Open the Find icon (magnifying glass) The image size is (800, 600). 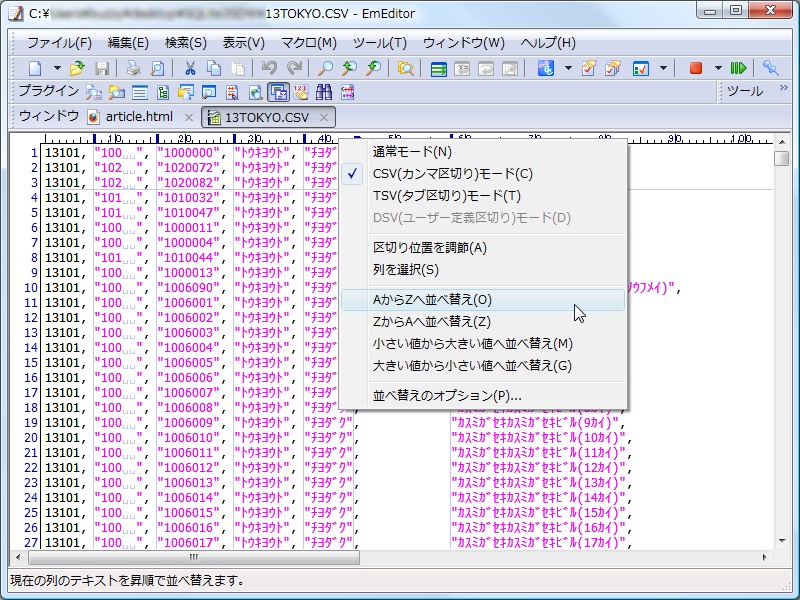tap(325, 68)
